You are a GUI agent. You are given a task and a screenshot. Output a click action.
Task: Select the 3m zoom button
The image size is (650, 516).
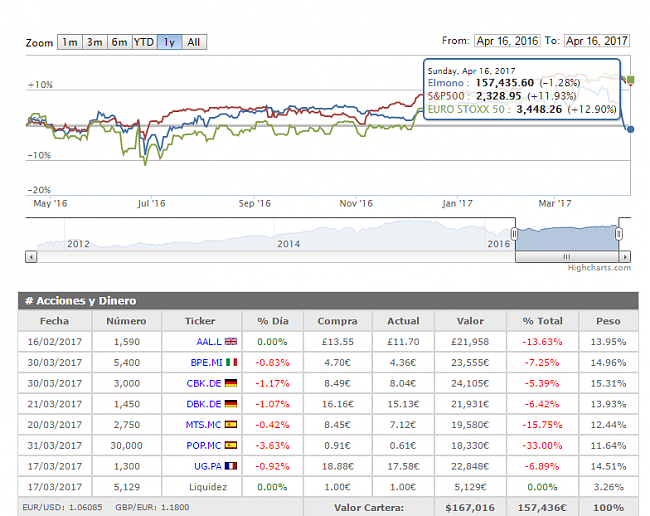[95, 42]
